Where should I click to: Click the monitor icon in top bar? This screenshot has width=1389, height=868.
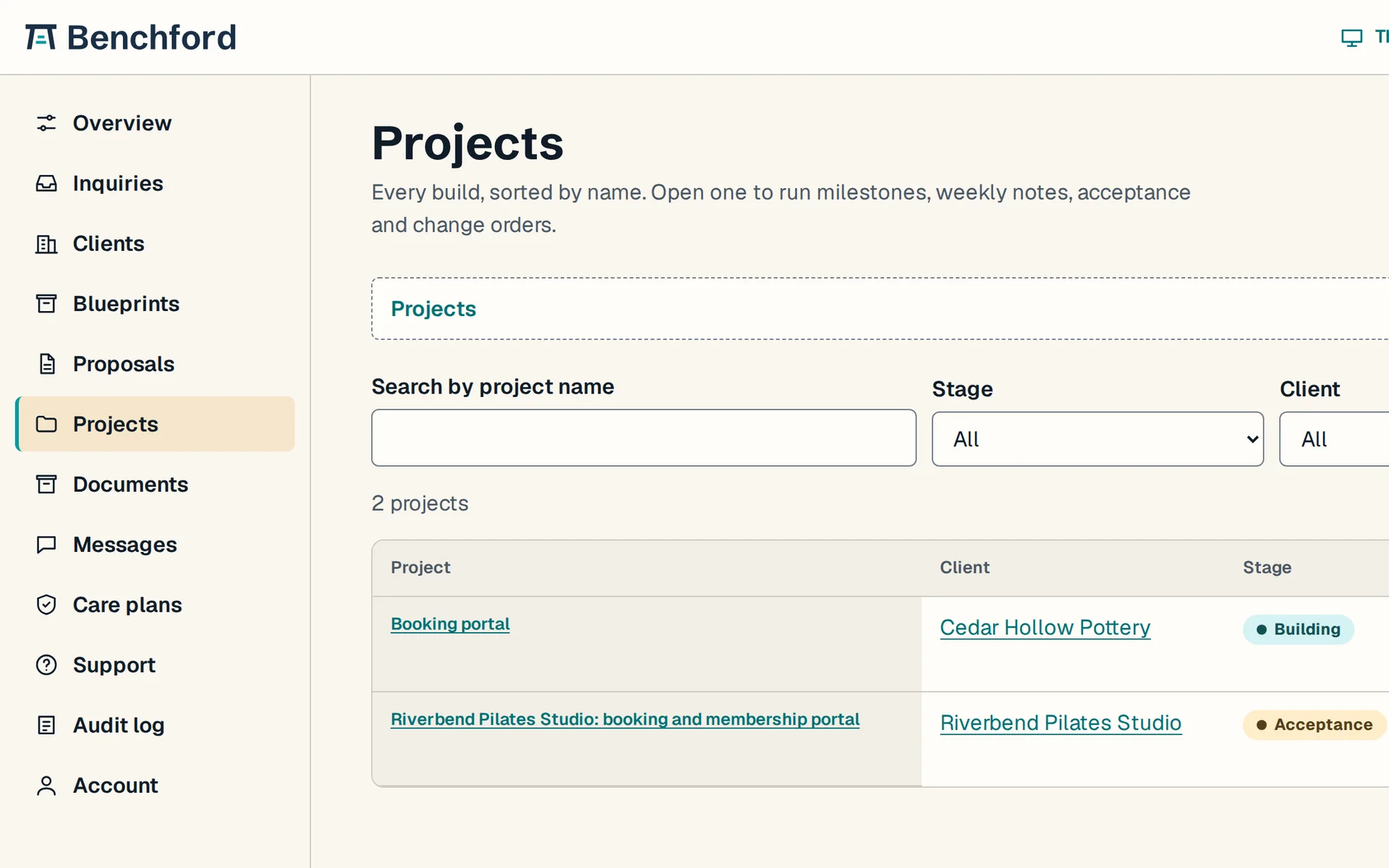[1351, 38]
